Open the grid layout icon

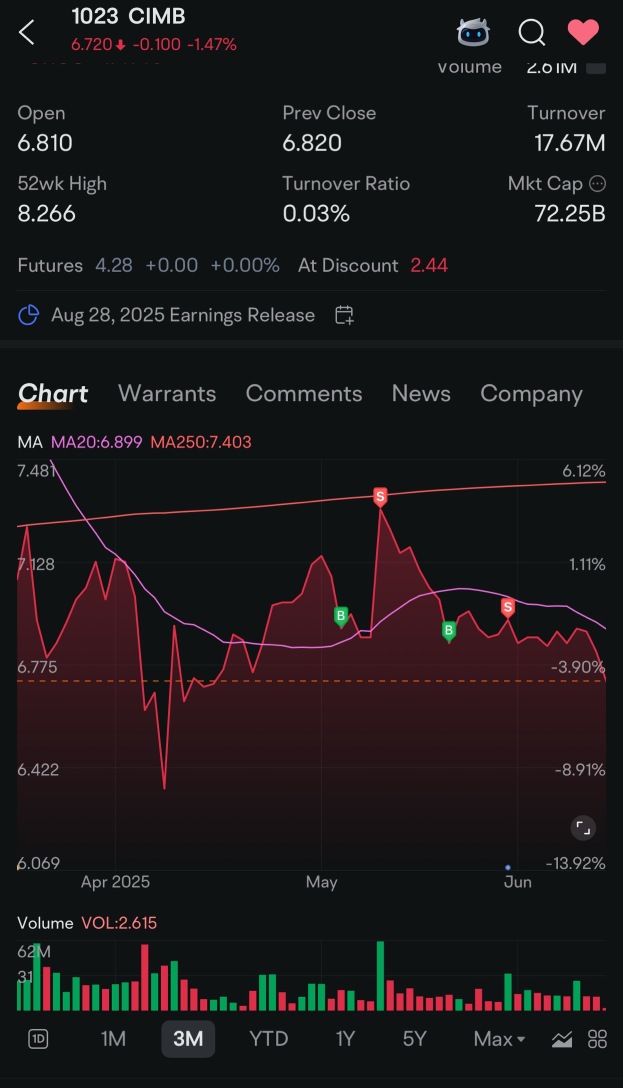(597, 1039)
